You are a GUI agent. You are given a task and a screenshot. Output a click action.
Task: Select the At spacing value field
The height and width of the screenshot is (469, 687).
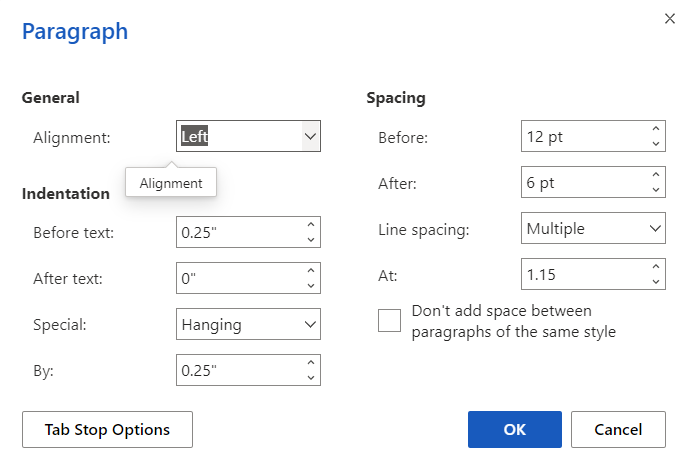pos(582,273)
